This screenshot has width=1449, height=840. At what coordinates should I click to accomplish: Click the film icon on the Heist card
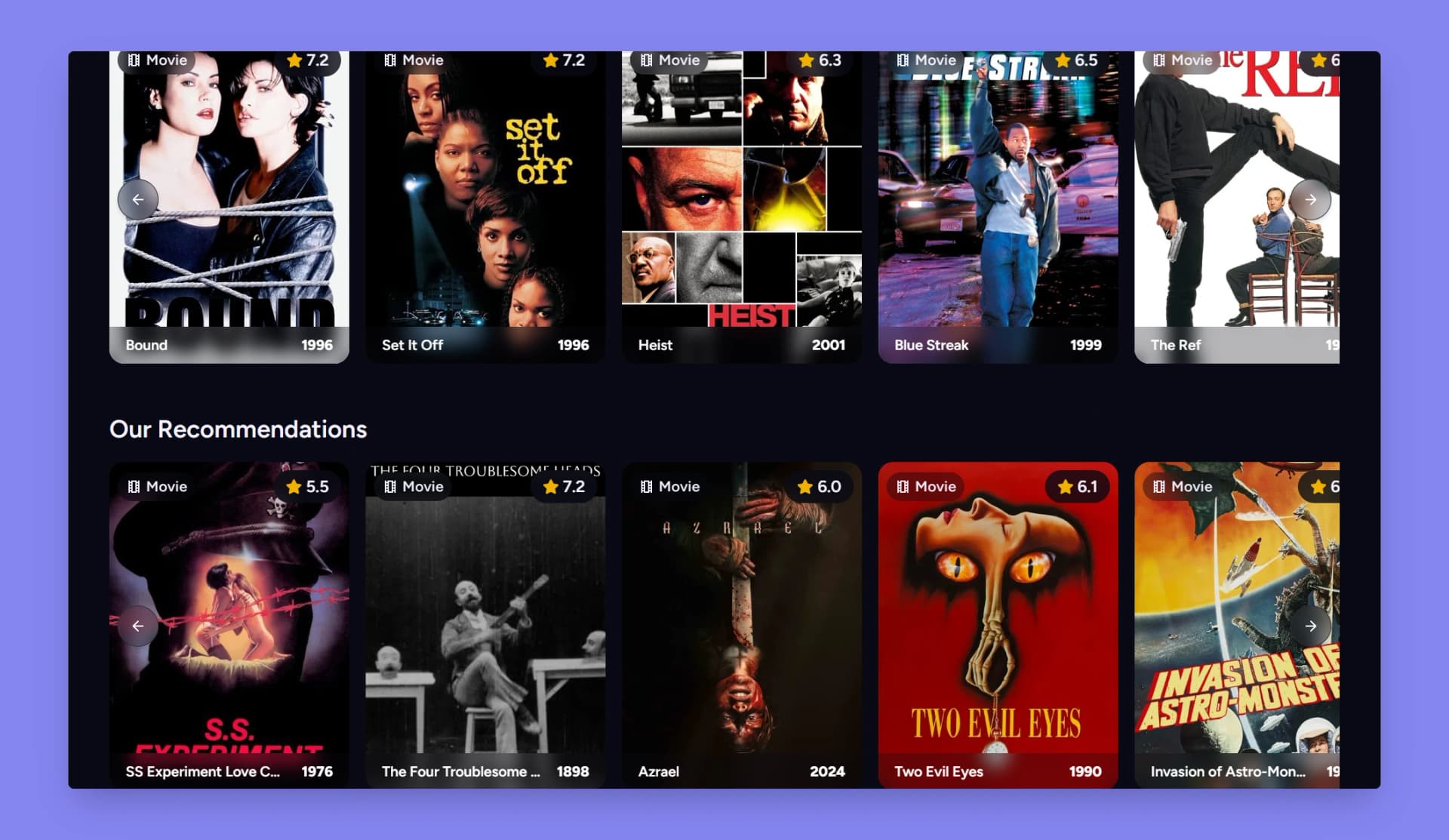click(646, 60)
